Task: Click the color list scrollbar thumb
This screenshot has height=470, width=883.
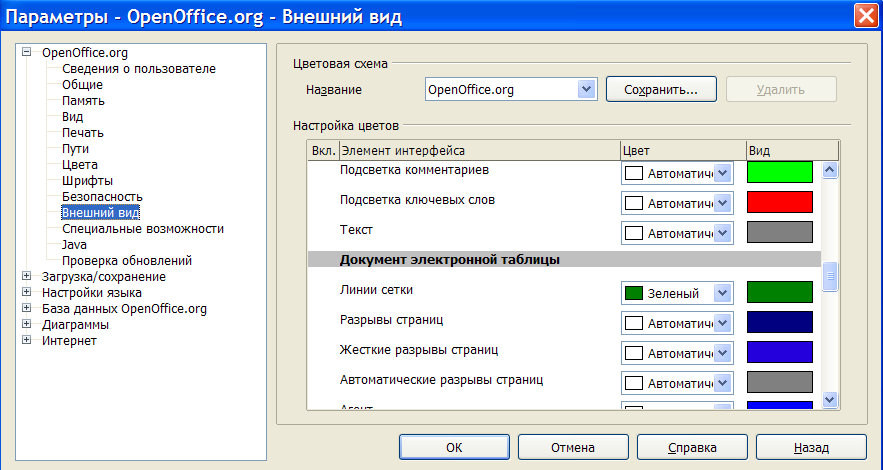Action: 830,276
